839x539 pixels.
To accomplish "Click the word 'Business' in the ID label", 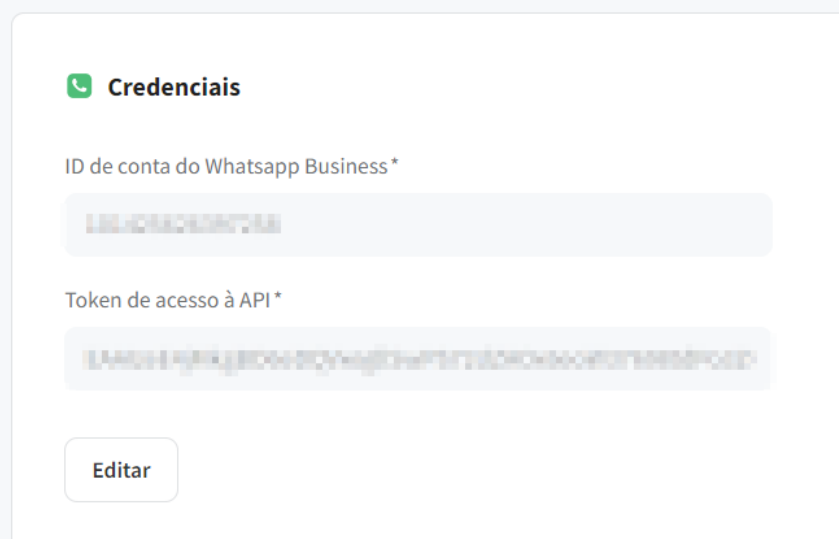I will [x=346, y=166].
